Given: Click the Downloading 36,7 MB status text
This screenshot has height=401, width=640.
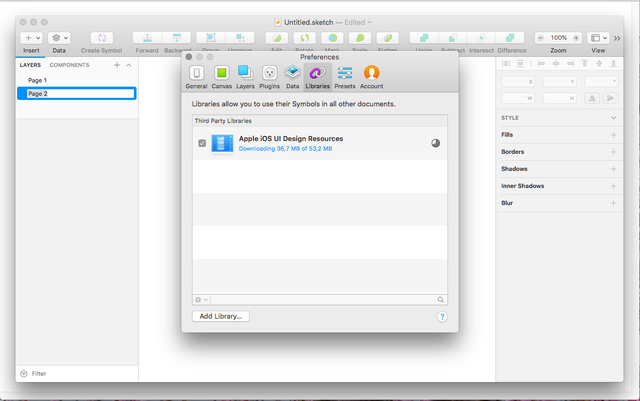Looking at the screenshot, I should [285, 149].
